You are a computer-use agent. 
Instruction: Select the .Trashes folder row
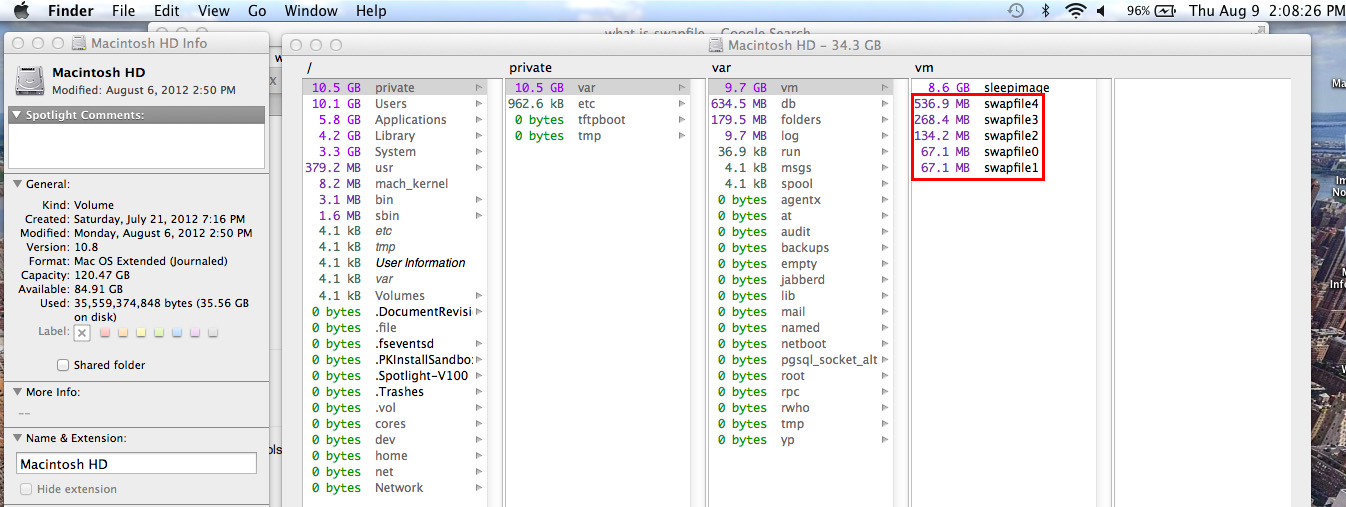point(395,392)
